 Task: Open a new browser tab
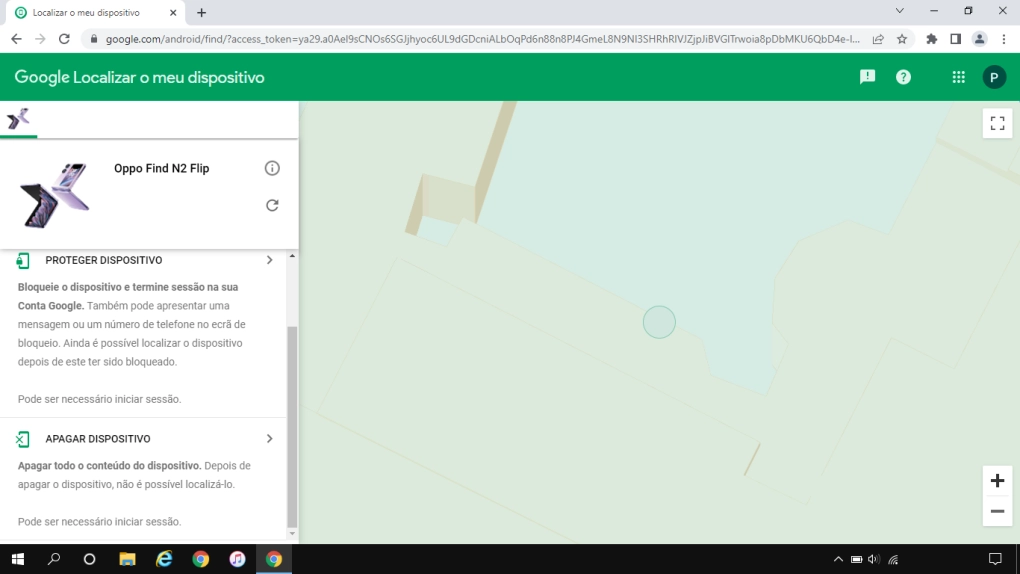pos(201,12)
